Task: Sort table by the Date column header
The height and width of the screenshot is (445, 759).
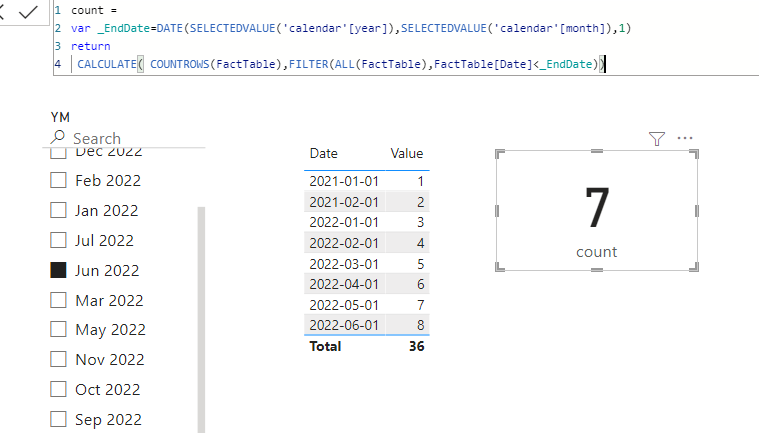Action: point(323,153)
